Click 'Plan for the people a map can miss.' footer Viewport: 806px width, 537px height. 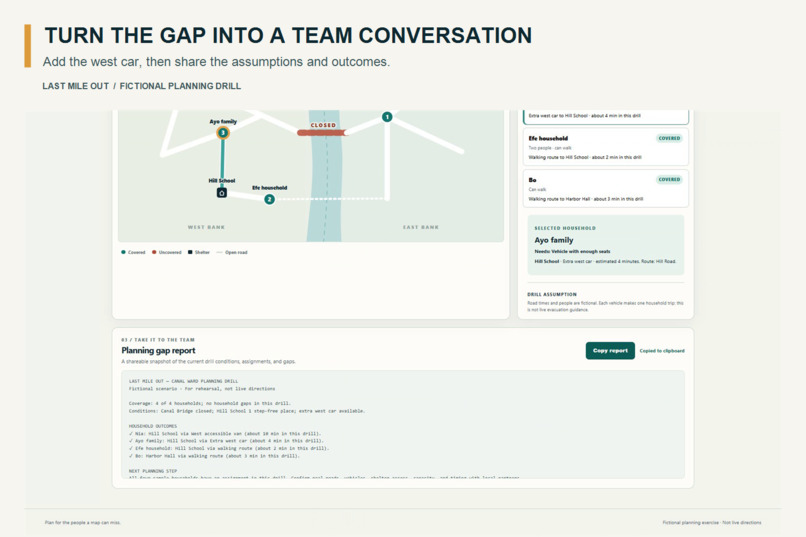point(83,523)
